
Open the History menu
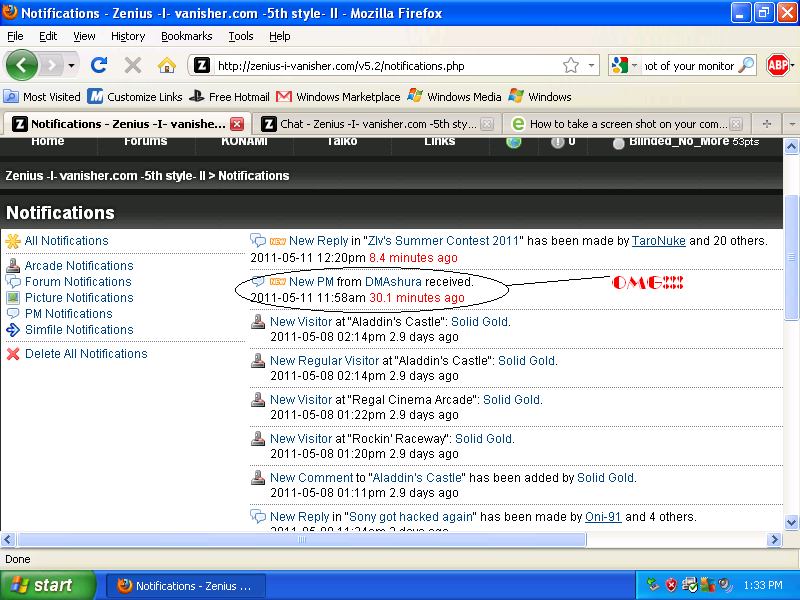pos(128,36)
